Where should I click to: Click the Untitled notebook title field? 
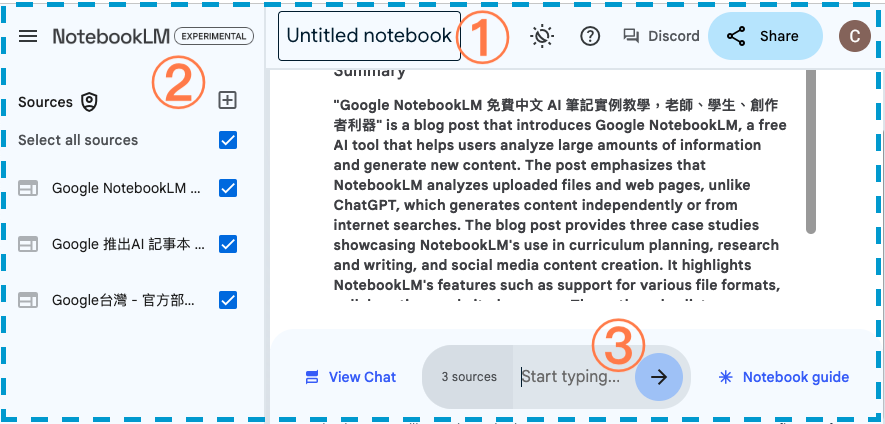tap(368, 36)
